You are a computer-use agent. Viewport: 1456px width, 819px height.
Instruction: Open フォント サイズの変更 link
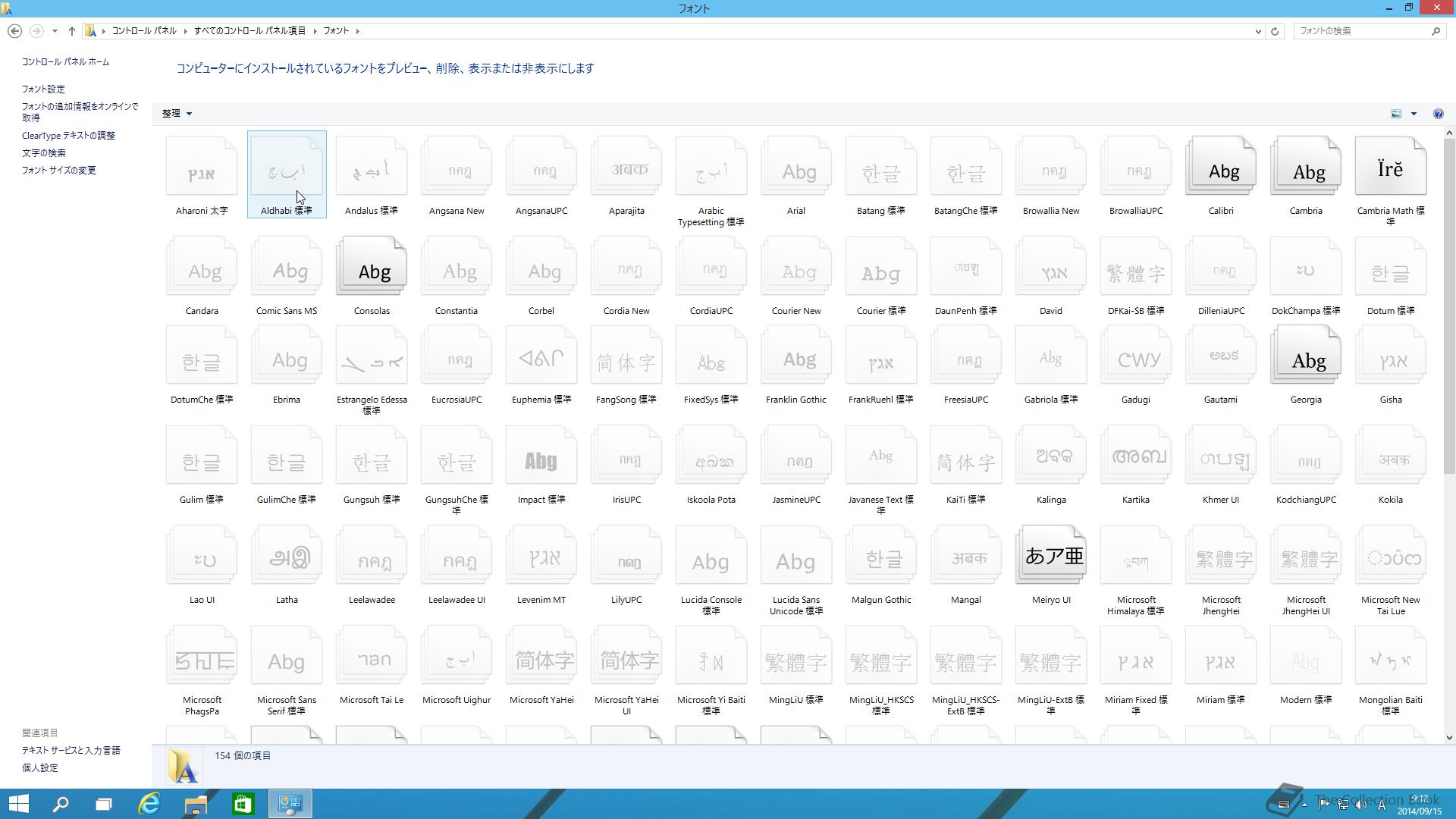tap(58, 171)
